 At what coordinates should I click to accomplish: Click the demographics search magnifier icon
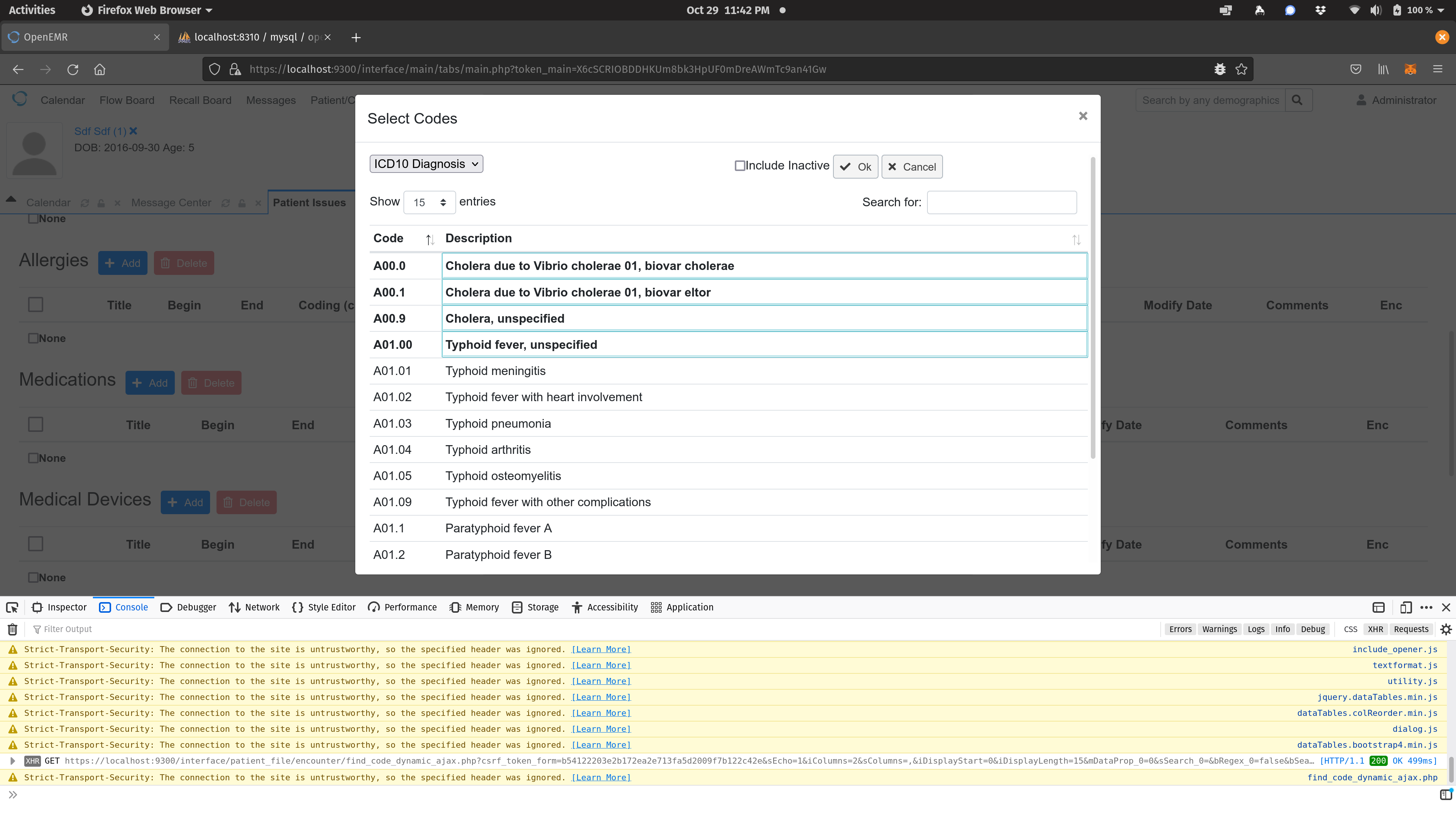(1298, 100)
